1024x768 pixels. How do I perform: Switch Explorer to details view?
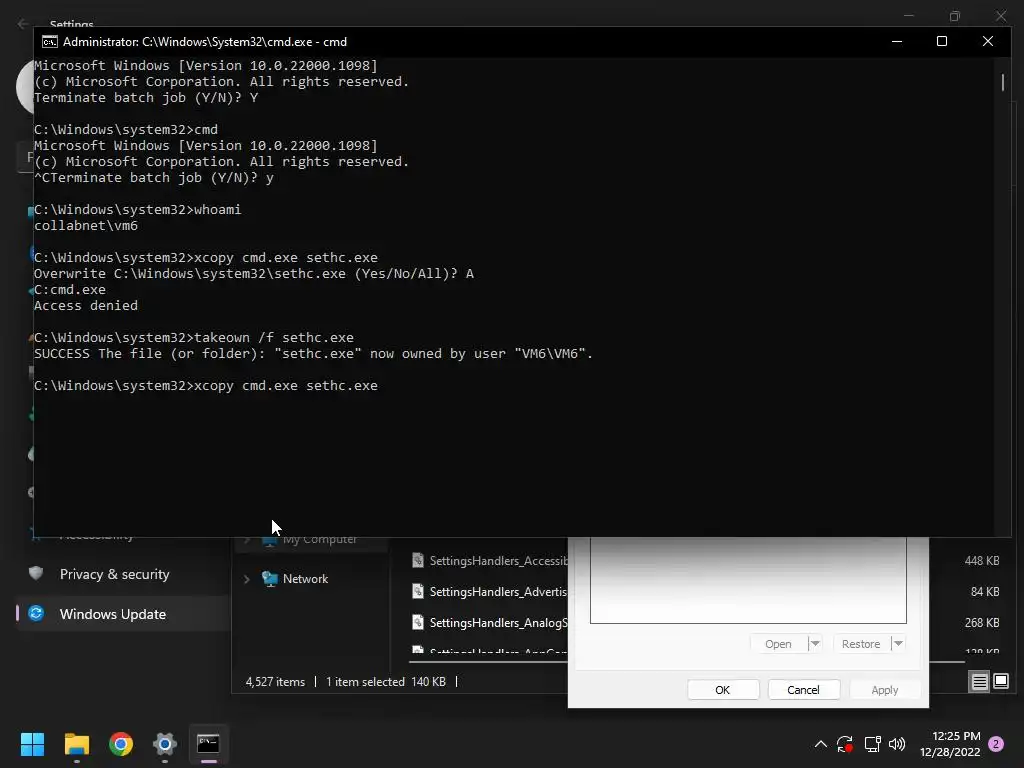click(980, 682)
